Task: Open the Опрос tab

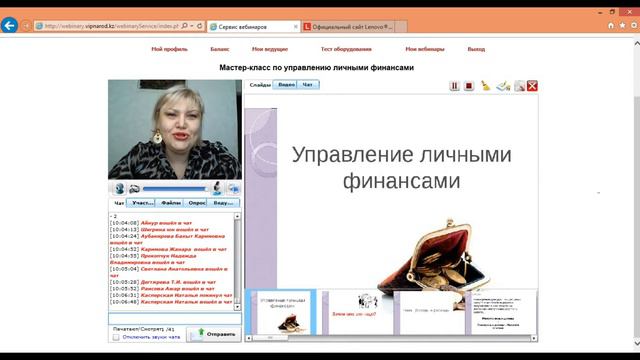Action: pyautogui.click(x=196, y=202)
